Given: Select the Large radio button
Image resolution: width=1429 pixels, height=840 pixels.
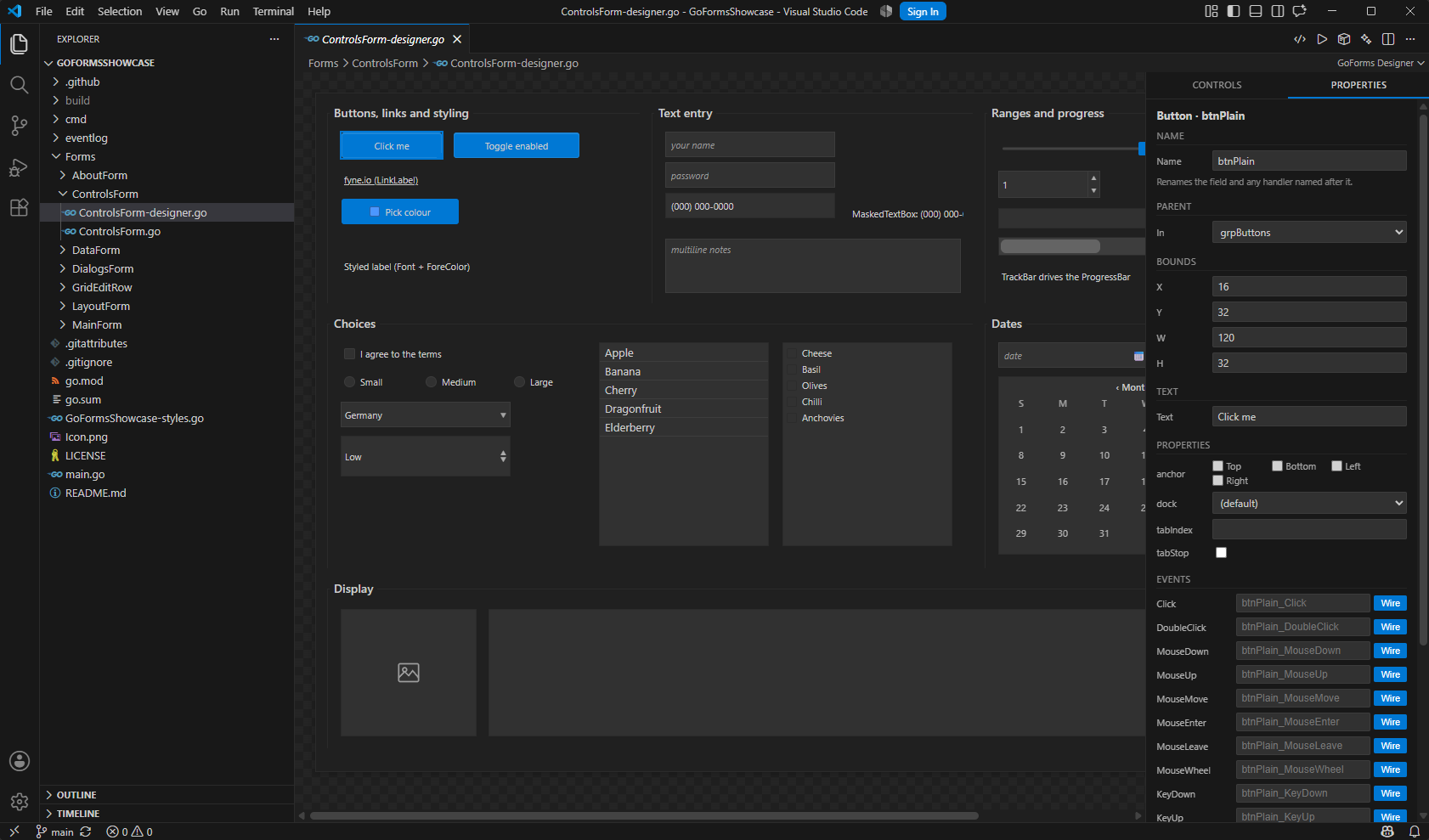Looking at the screenshot, I should [519, 382].
